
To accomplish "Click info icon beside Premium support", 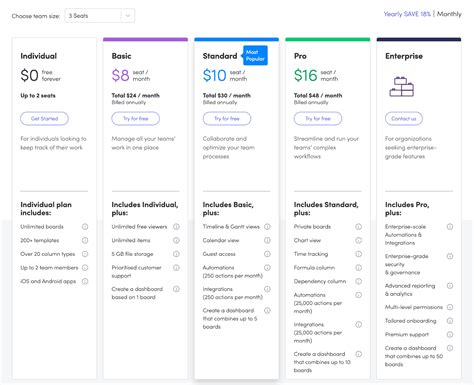I will pyautogui.click(x=450, y=334).
